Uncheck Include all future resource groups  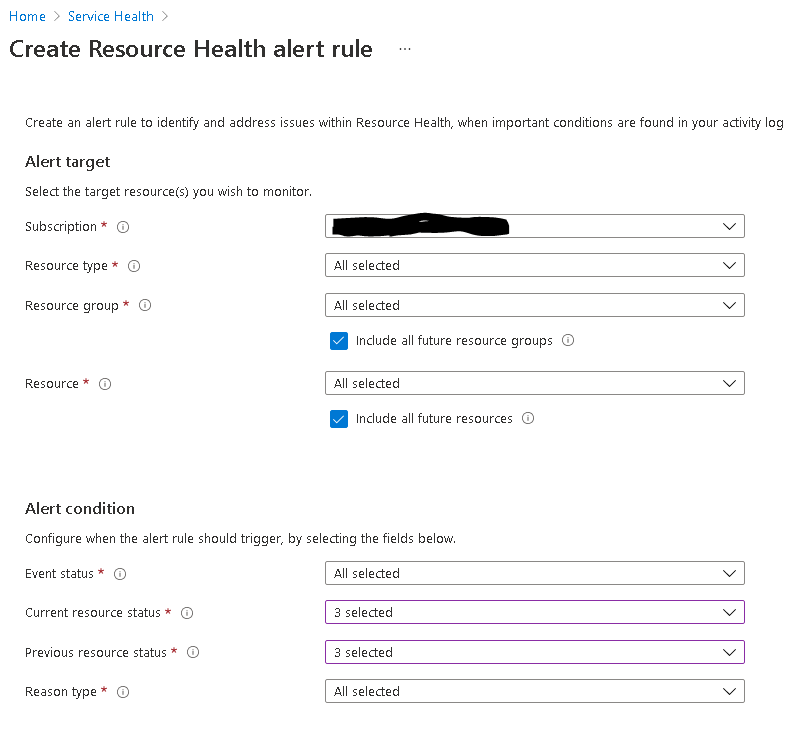[339, 341]
